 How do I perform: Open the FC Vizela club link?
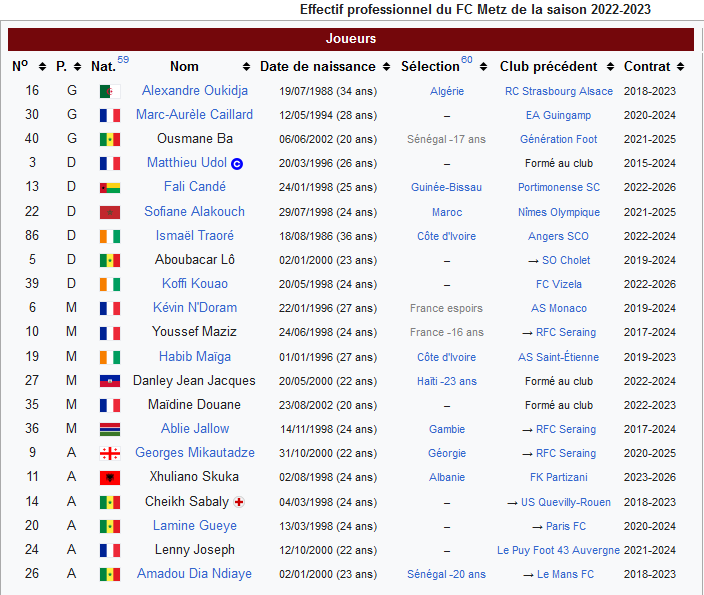559,284
